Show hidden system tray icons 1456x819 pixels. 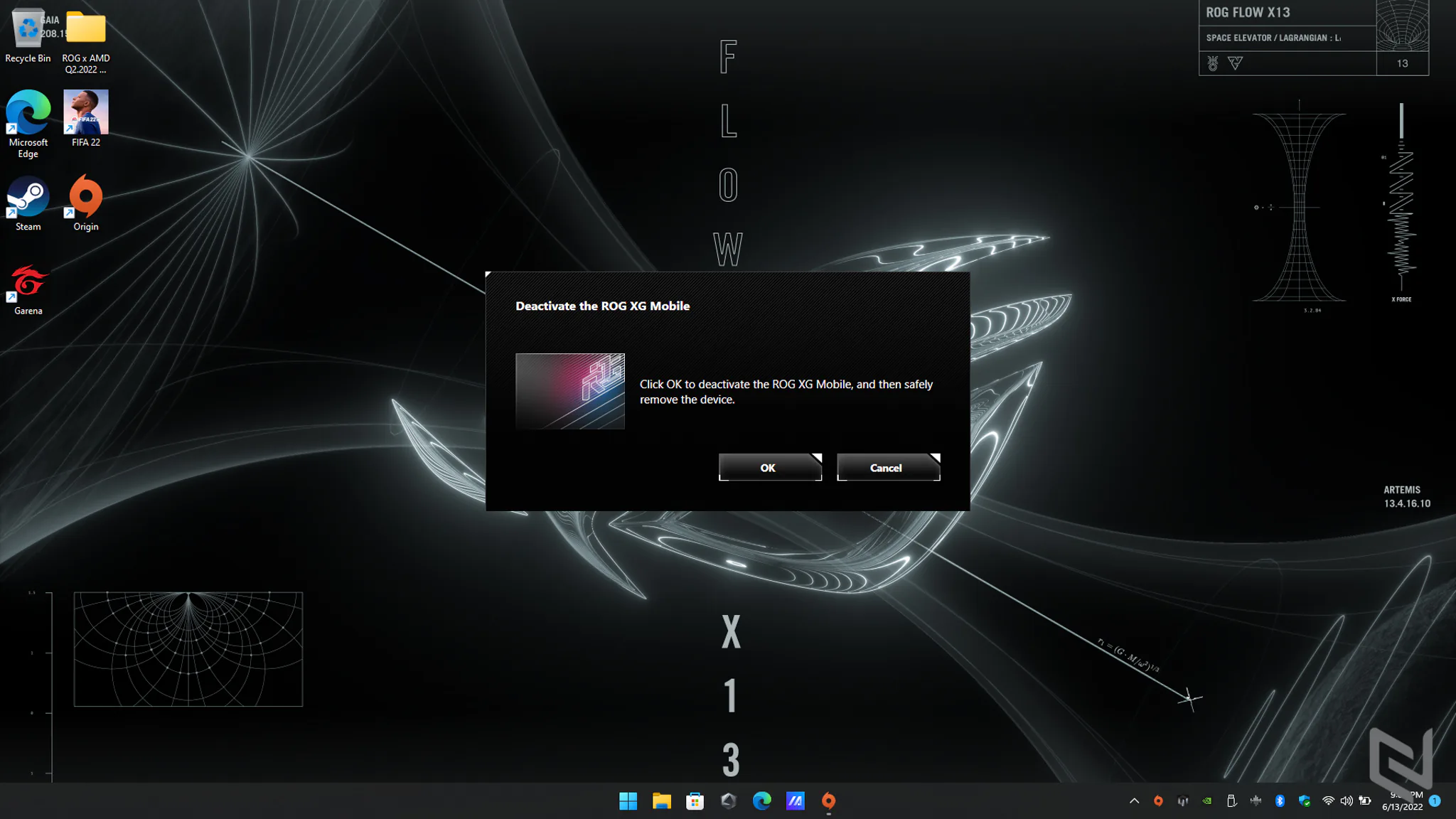(1134, 801)
